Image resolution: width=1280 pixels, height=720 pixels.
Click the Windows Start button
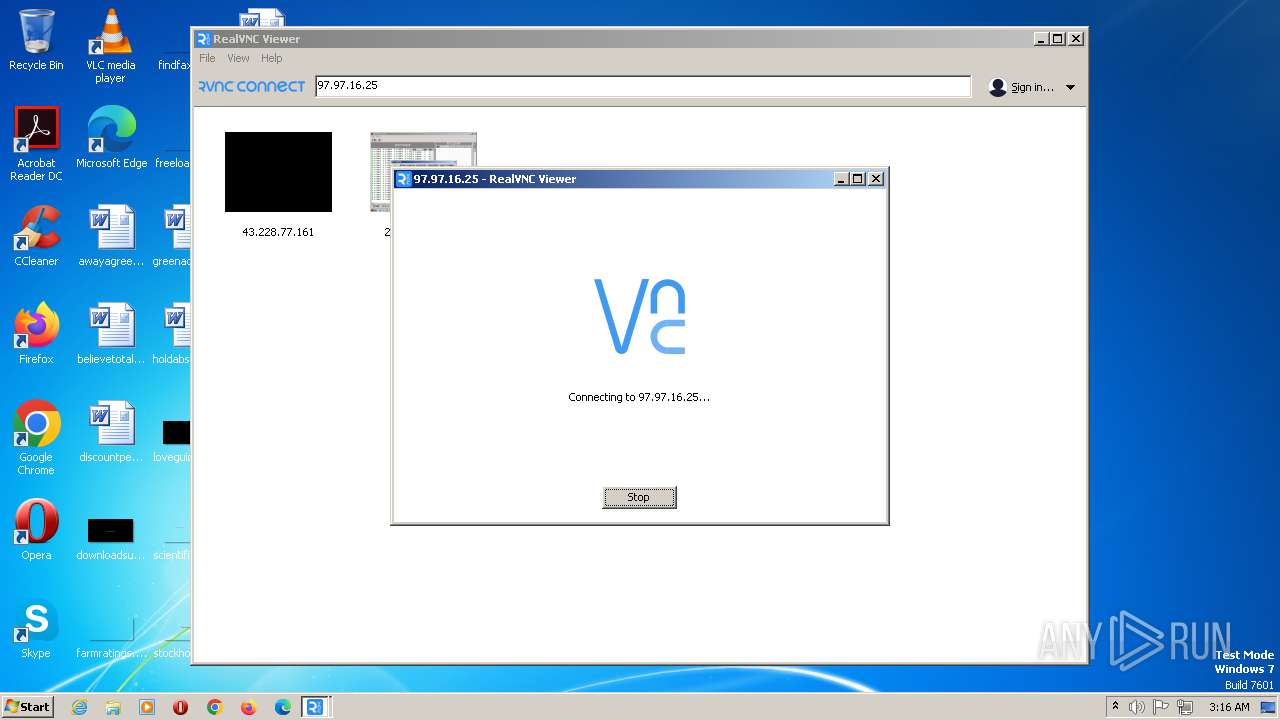(27, 706)
